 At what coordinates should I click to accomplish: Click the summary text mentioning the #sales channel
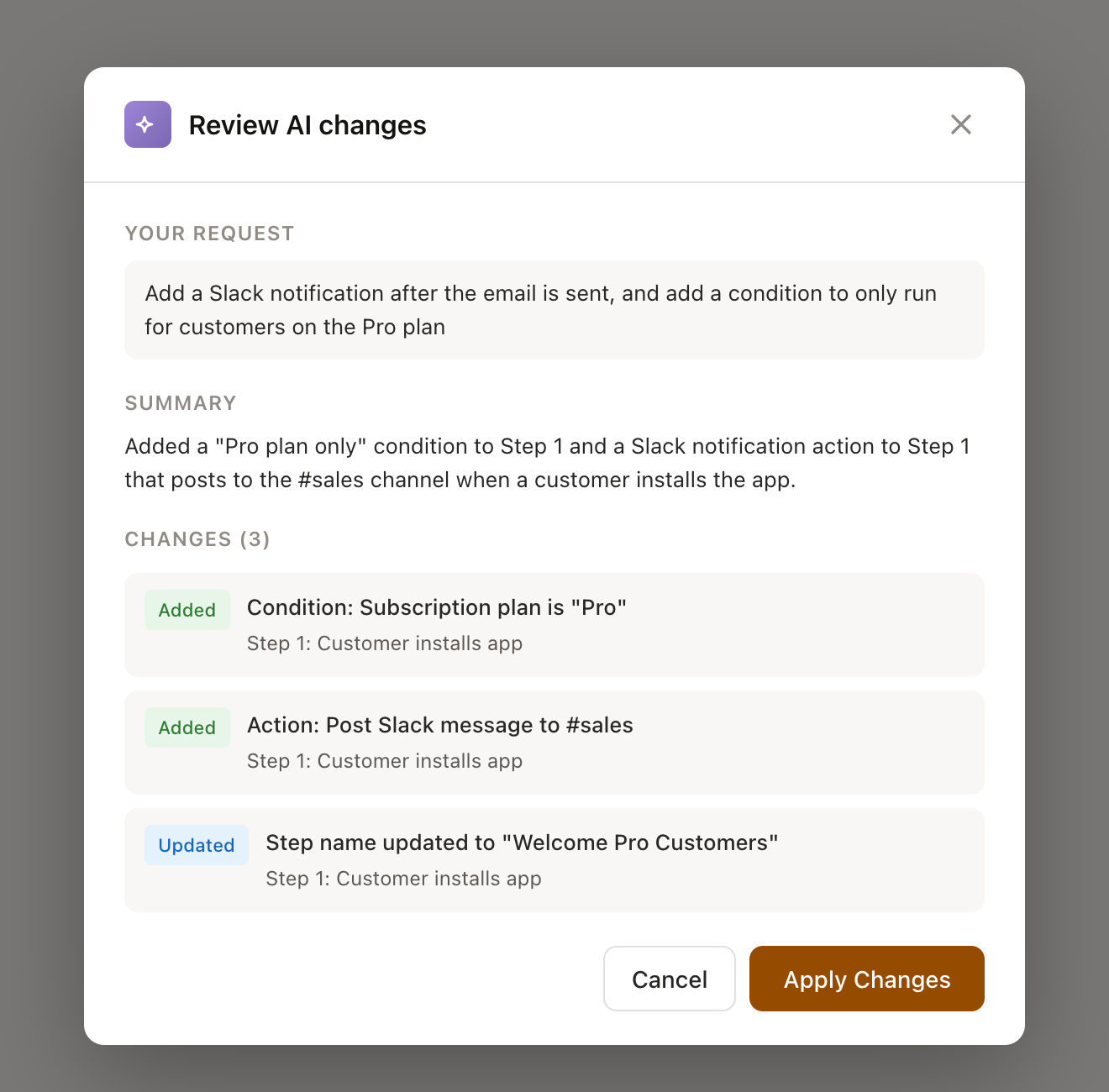(546, 463)
